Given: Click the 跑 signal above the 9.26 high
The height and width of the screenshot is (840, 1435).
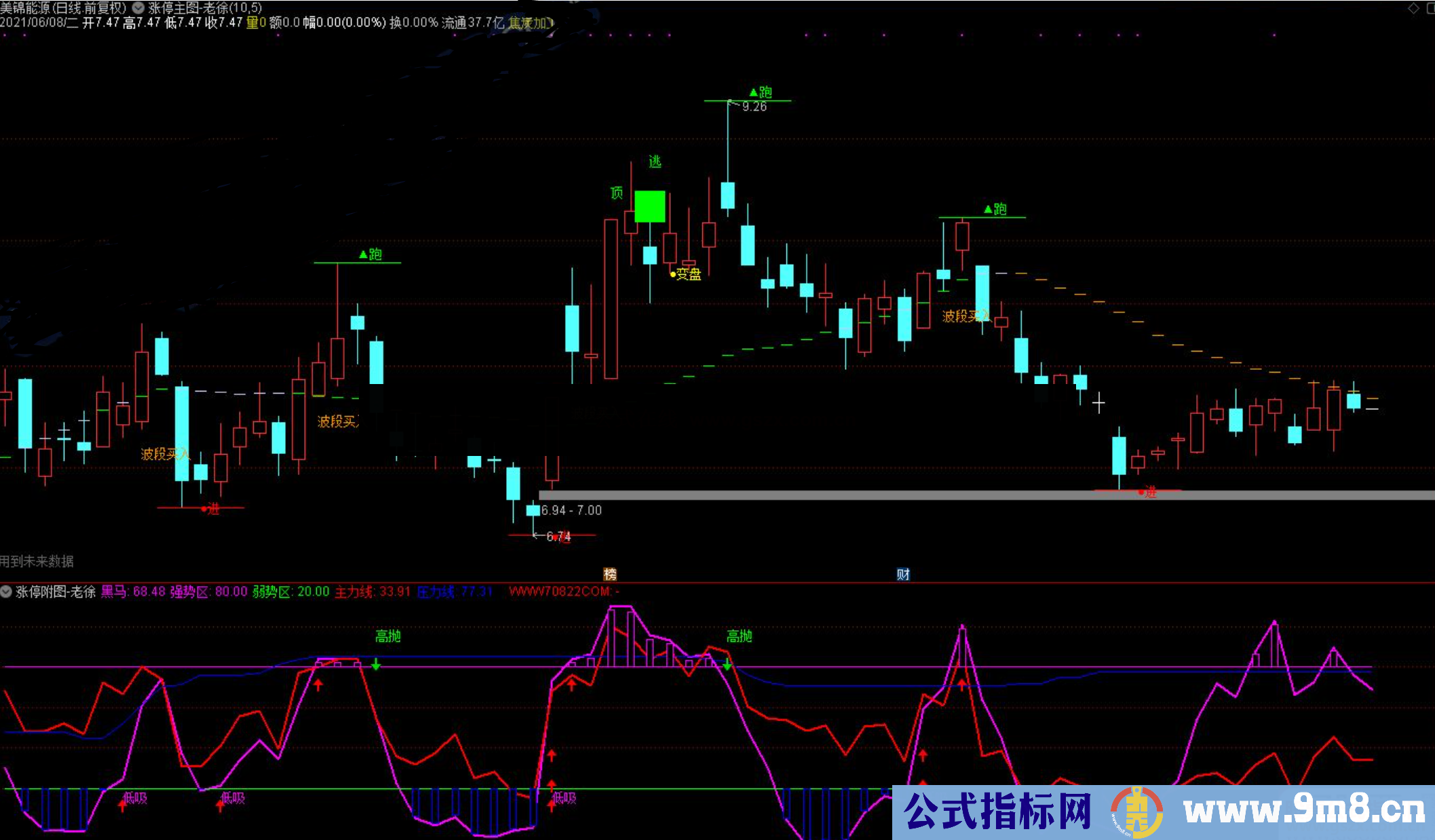Looking at the screenshot, I should [761, 92].
